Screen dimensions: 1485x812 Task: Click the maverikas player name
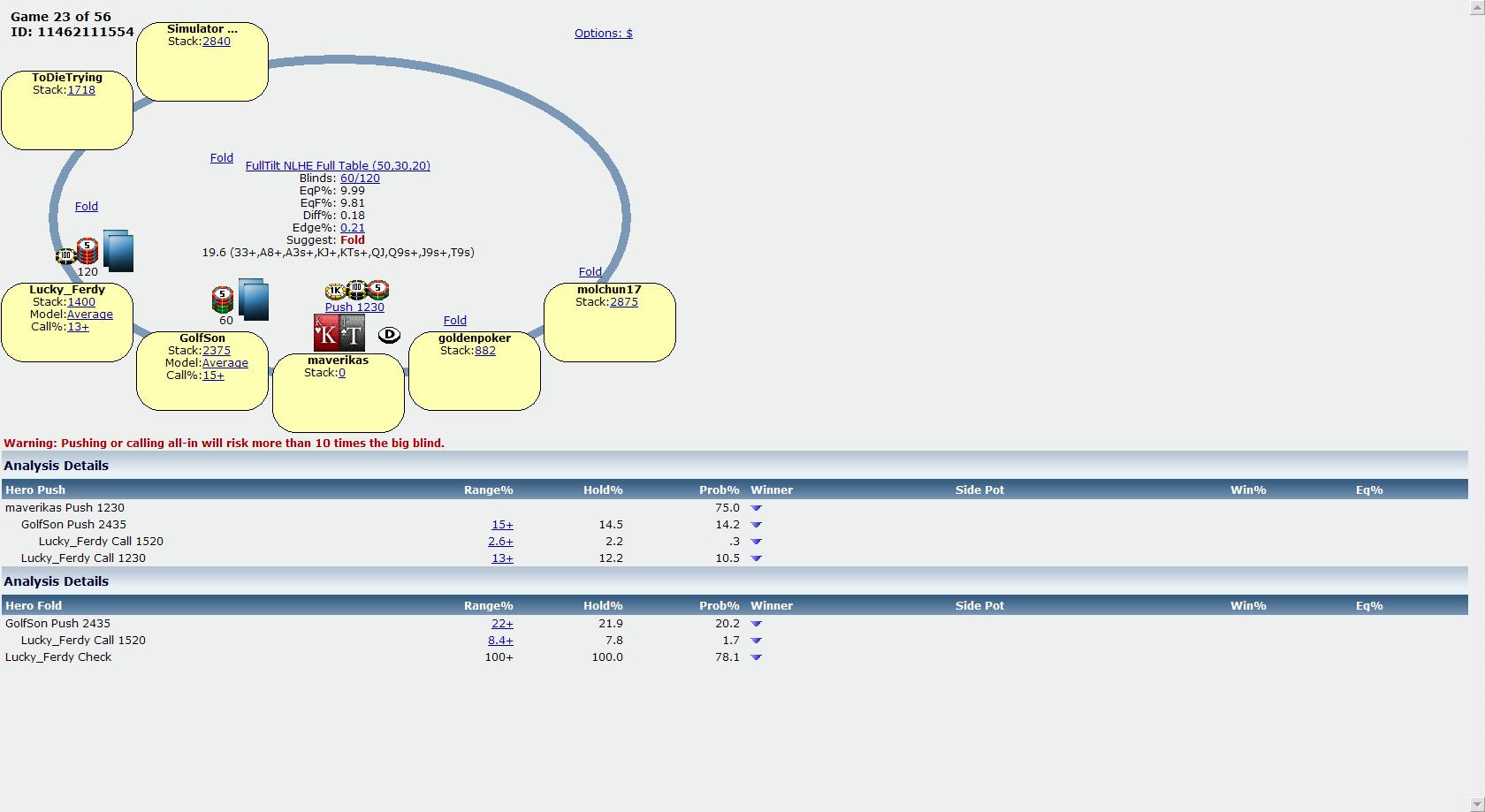[x=338, y=360]
